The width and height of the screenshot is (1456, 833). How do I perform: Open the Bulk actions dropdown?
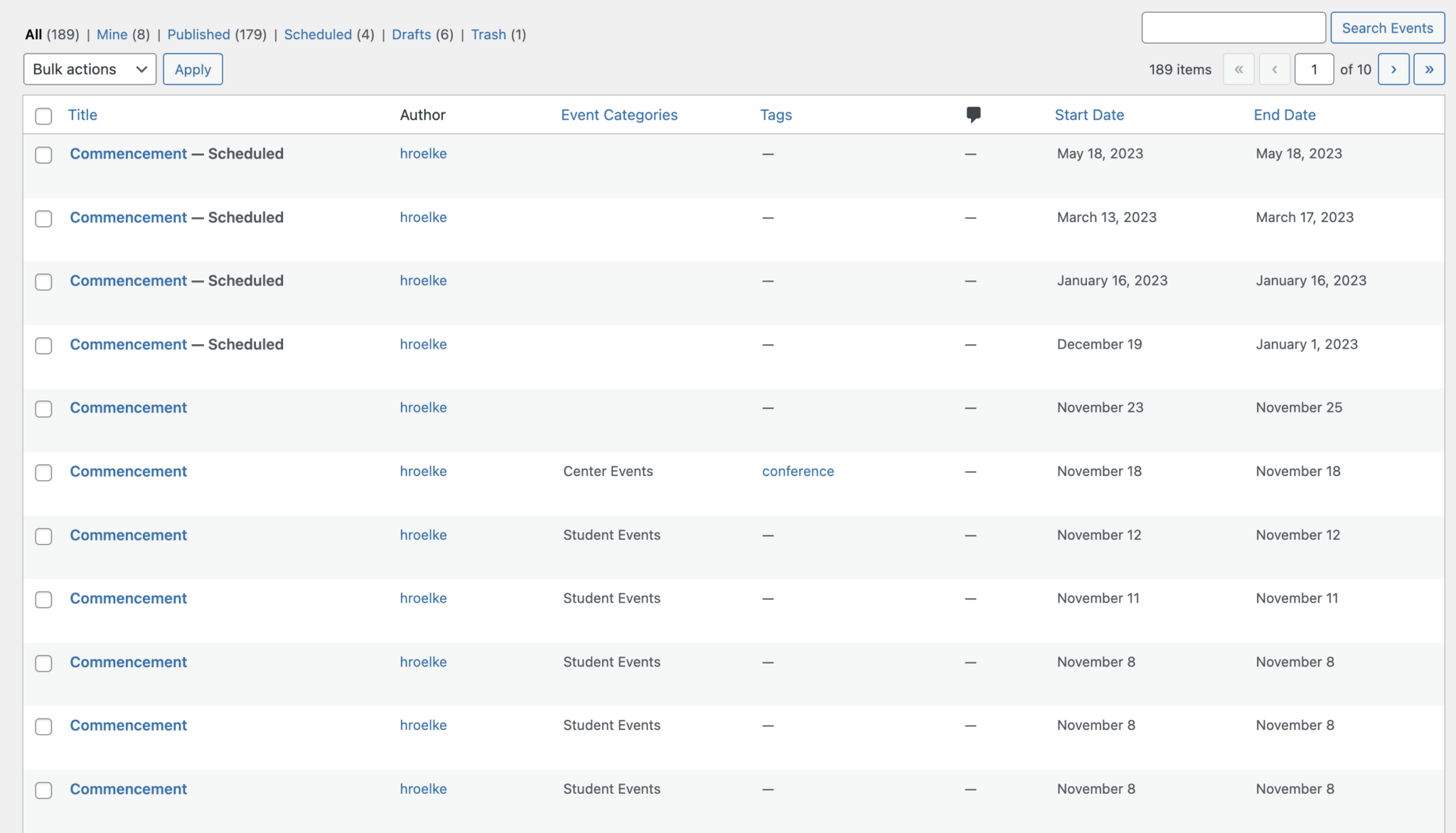[x=90, y=70]
